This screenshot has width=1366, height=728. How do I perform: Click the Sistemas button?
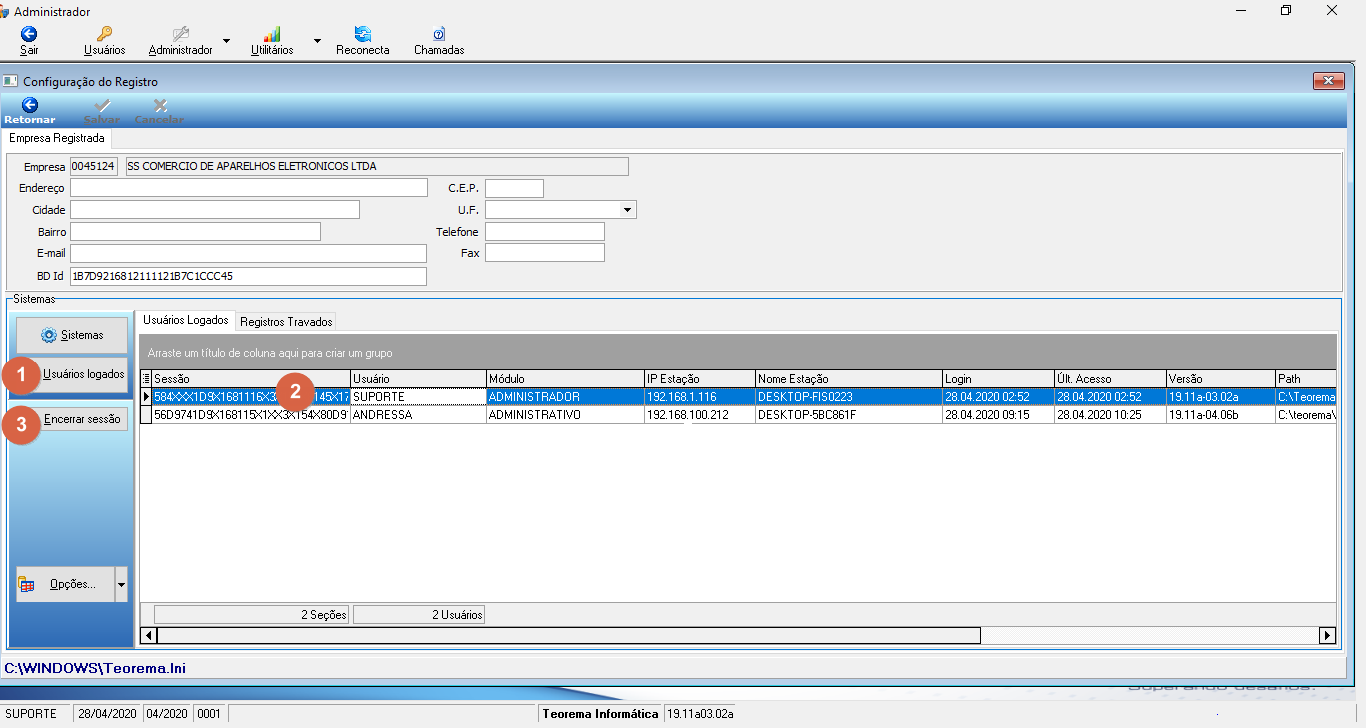(x=72, y=335)
